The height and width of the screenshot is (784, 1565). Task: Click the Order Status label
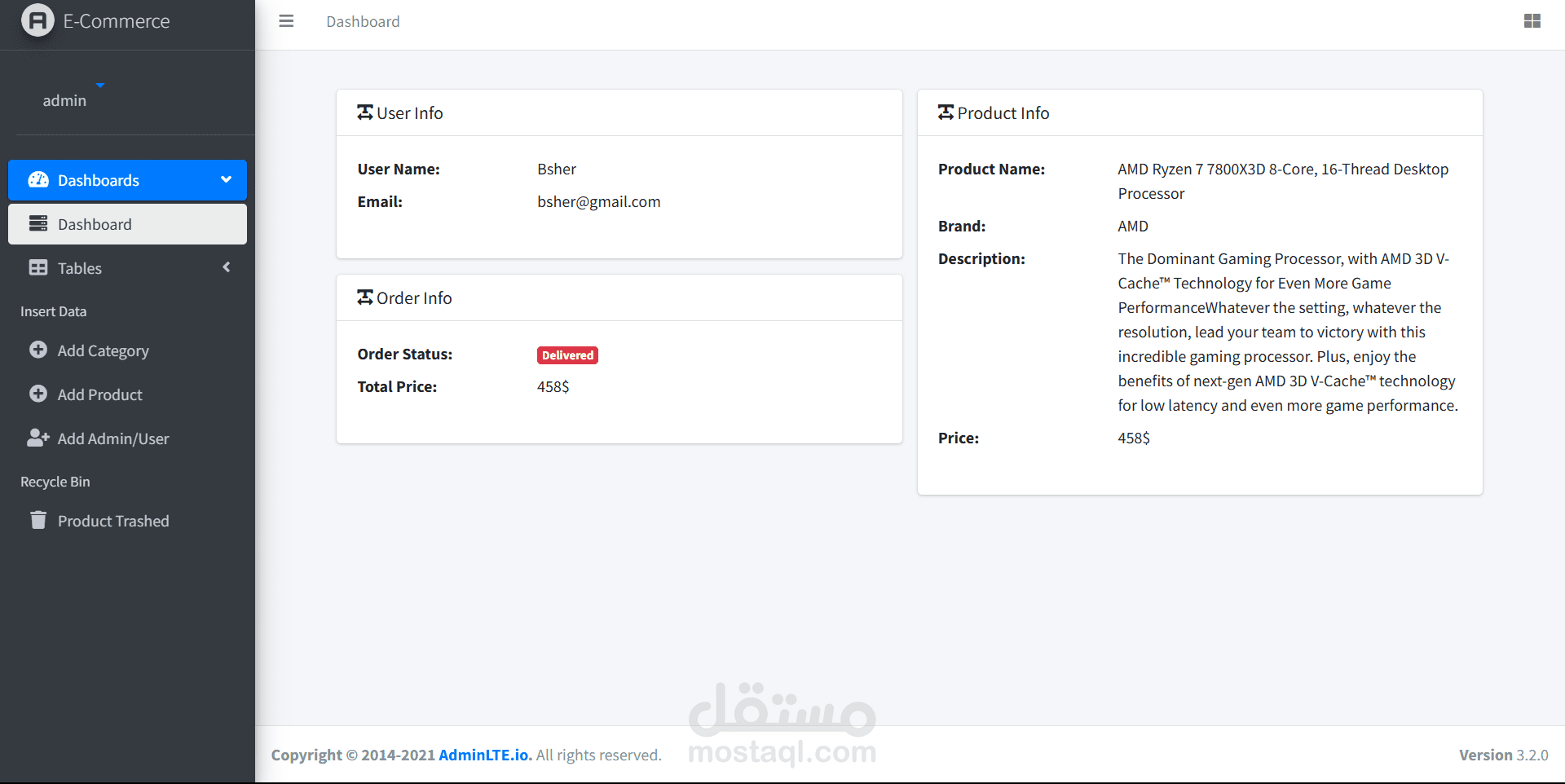click(x=405, y=355)
